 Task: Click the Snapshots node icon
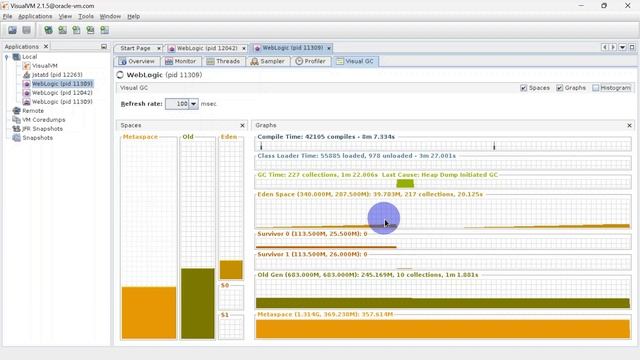(x=16, y=138)
